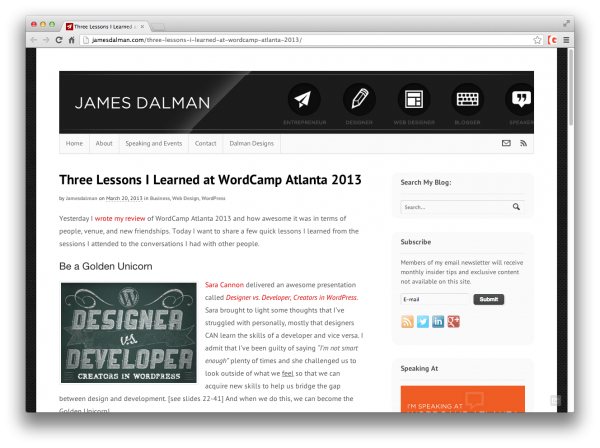
Task: Click the RSS feed icon in the nav bar
Action: click(523, 143)
